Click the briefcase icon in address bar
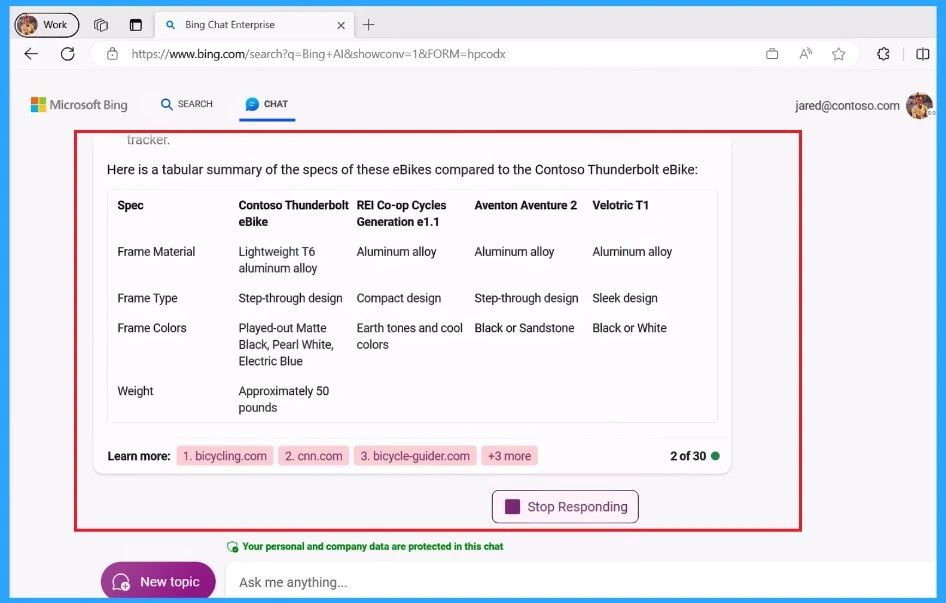This screenshot has height=603, width=946. pos(772,54)
